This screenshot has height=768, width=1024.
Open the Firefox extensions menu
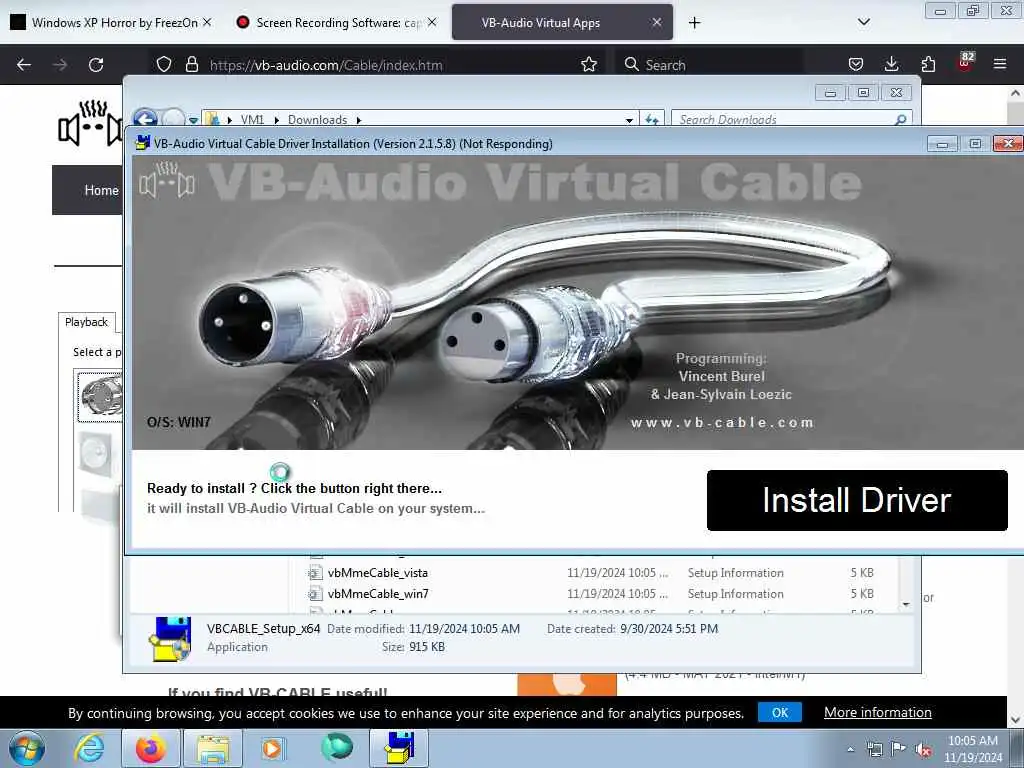(x=928, y=64)
